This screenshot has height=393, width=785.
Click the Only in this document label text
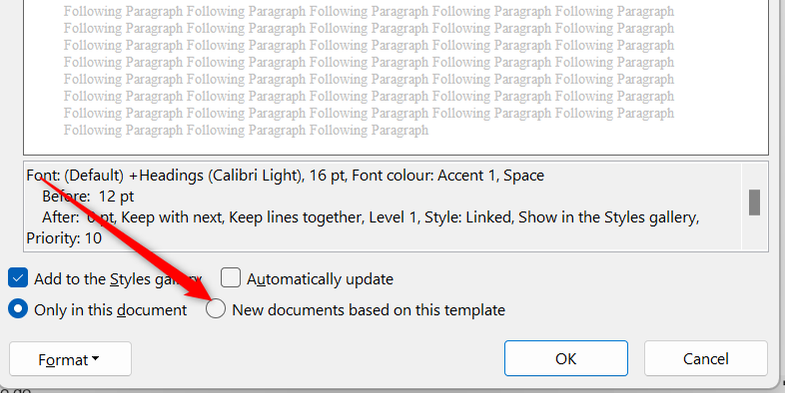tap(110, 310)
